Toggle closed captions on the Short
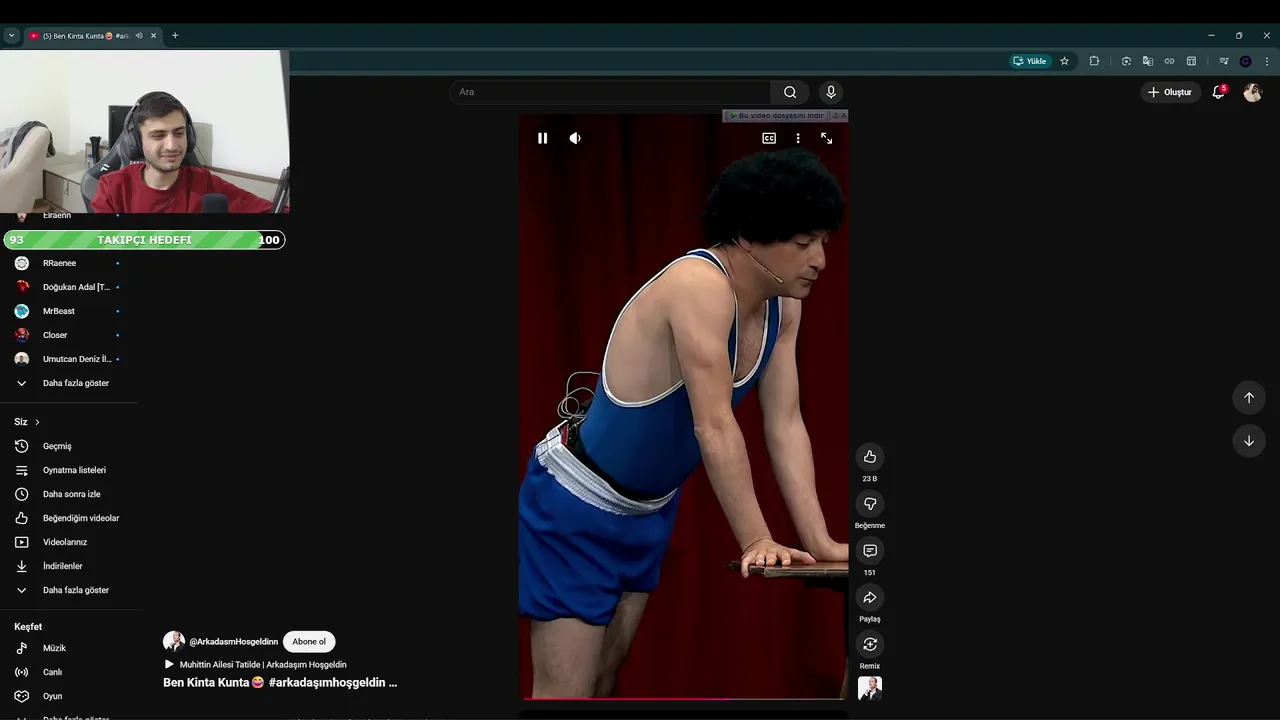The width and height of the screenshot is (1280, 720). click(769, 138)
